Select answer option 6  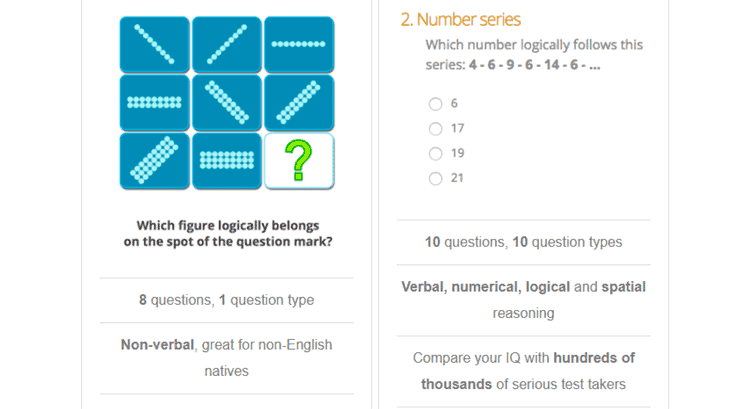(x=435, y=104)
